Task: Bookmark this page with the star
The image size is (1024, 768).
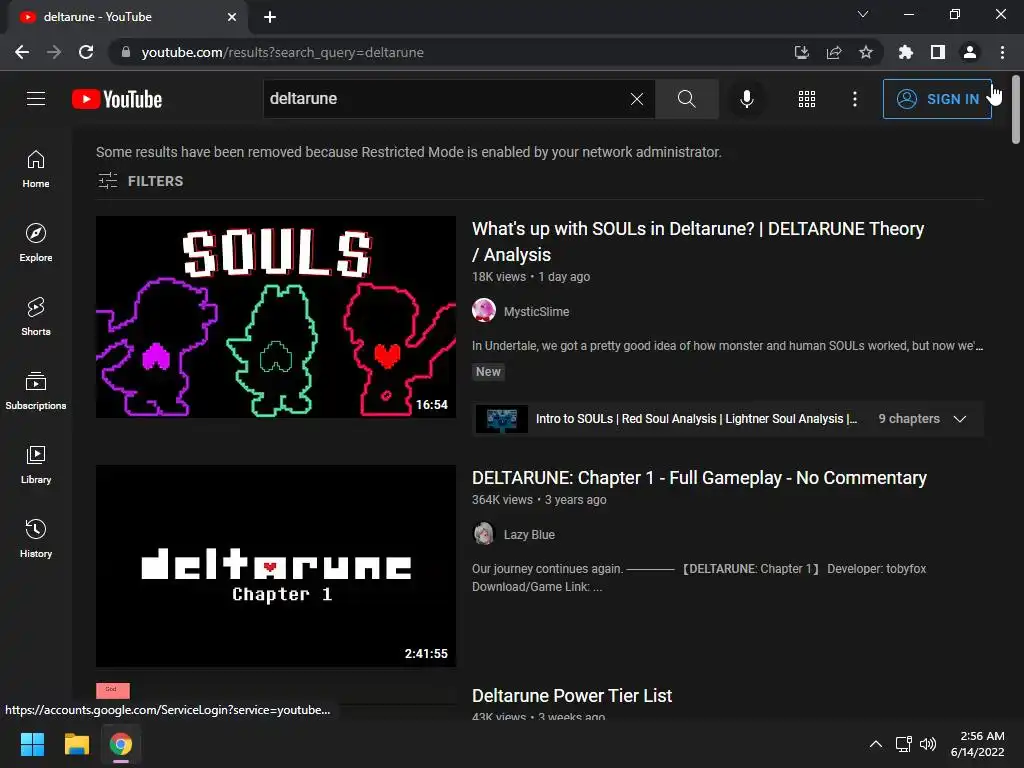Action: point(865,52)
